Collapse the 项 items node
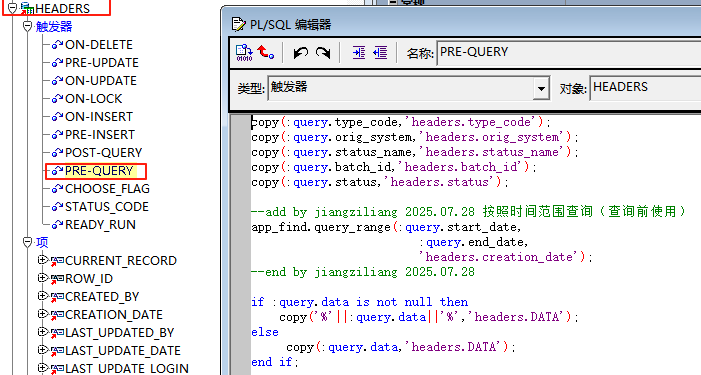 point(28,242)
